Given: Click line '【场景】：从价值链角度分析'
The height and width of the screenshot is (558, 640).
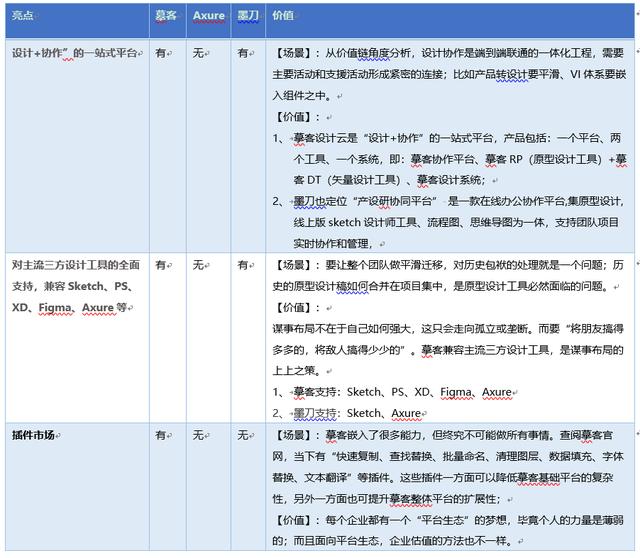Looking at the screenshot, I should coord(448,53).
